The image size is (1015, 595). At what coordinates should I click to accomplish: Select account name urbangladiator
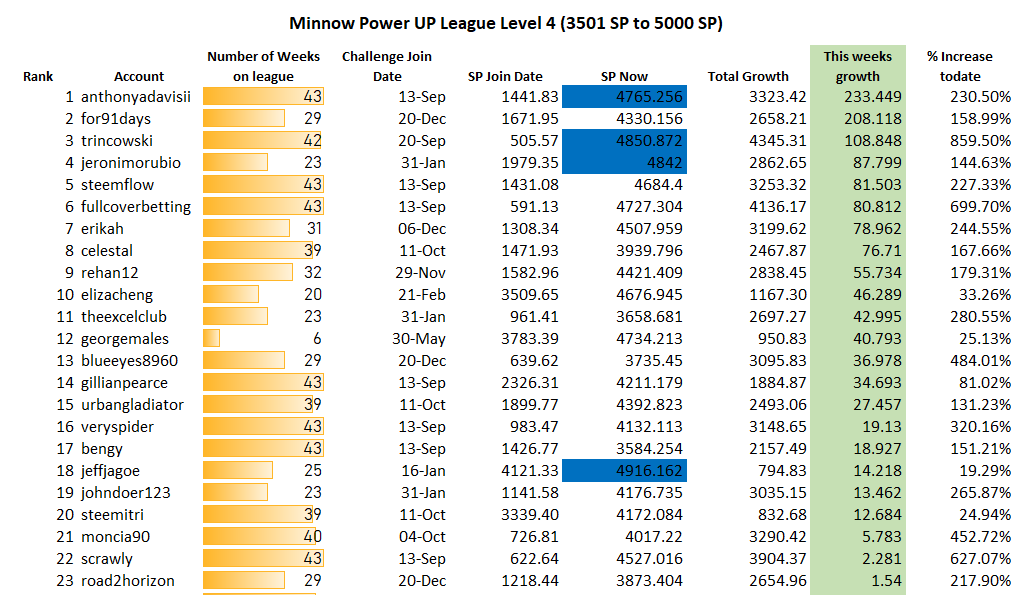tap(133, 405)
